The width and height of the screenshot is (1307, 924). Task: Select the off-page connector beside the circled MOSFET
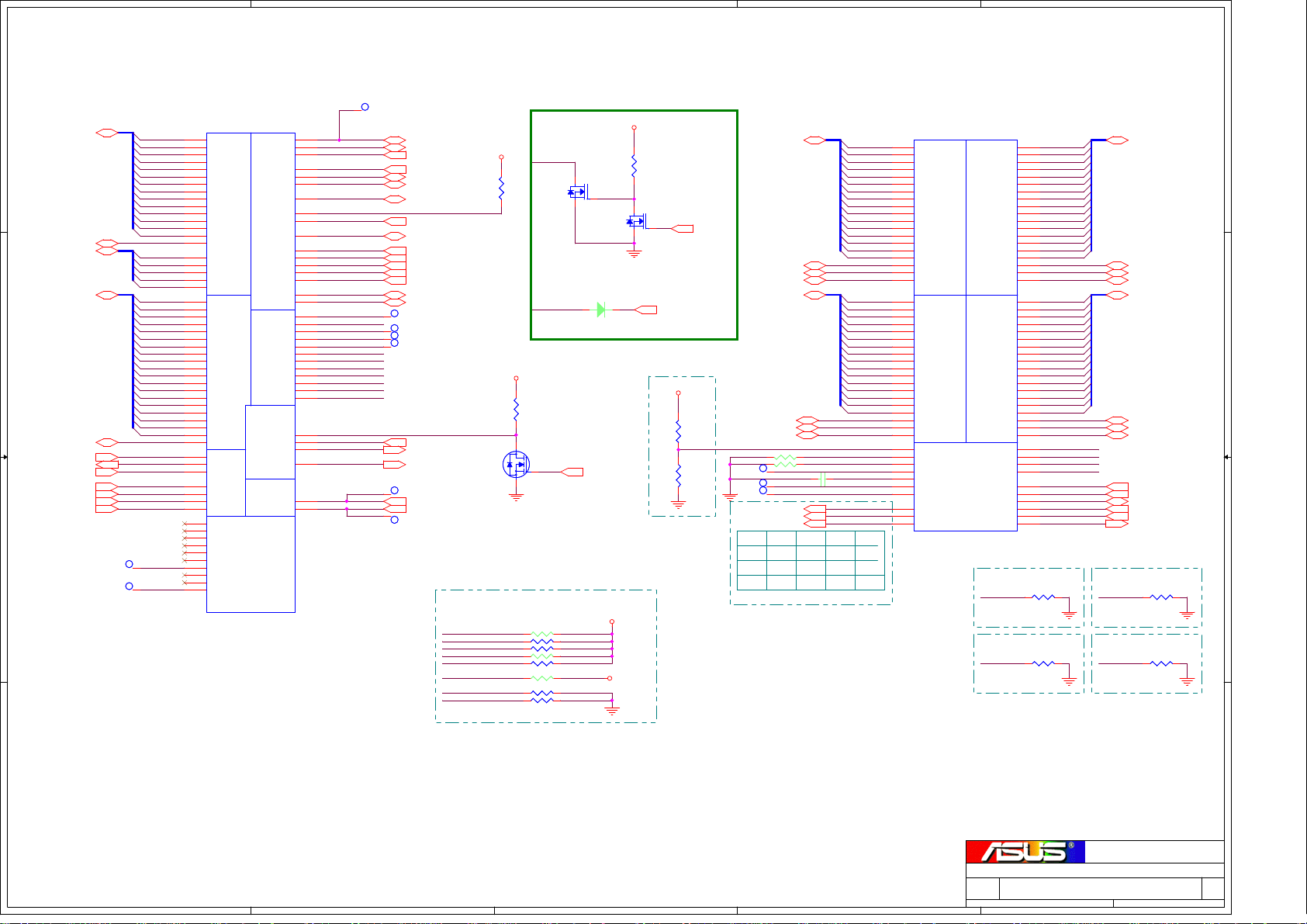(x=572, y=472)
